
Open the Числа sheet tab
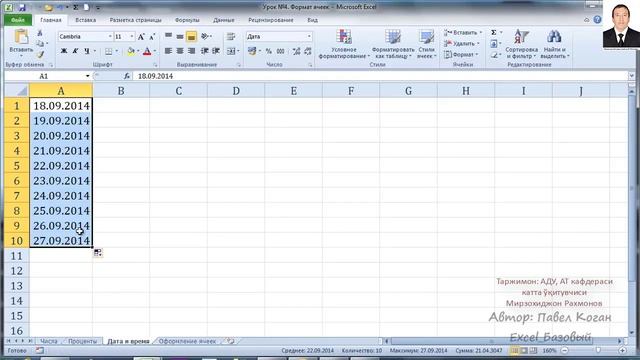49,341
